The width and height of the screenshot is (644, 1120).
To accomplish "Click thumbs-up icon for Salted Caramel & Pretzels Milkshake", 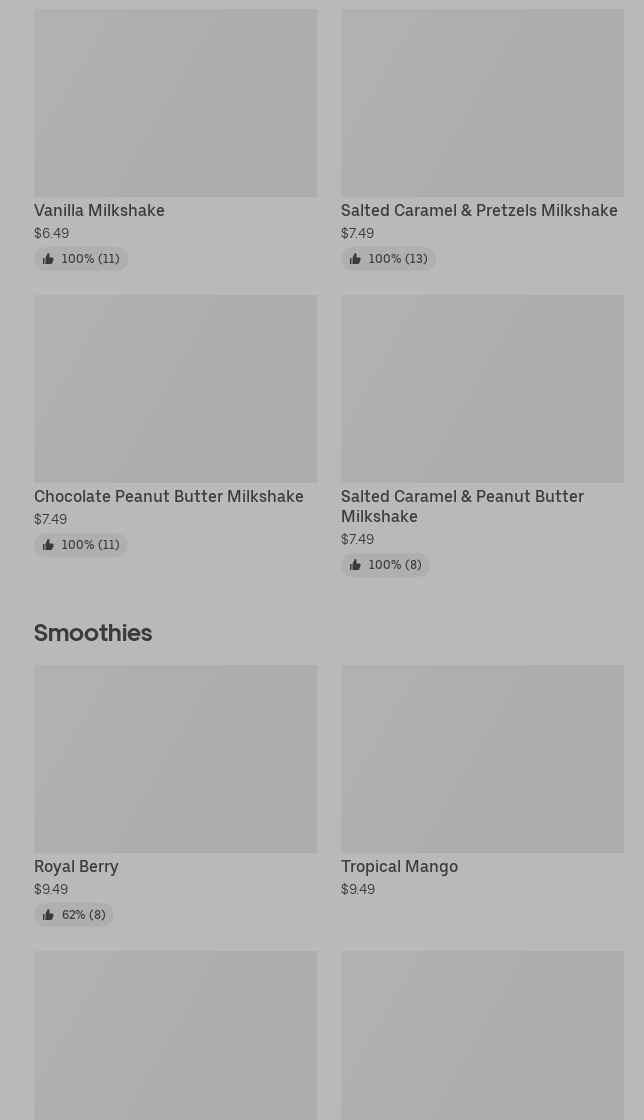I will pos(355,259).
